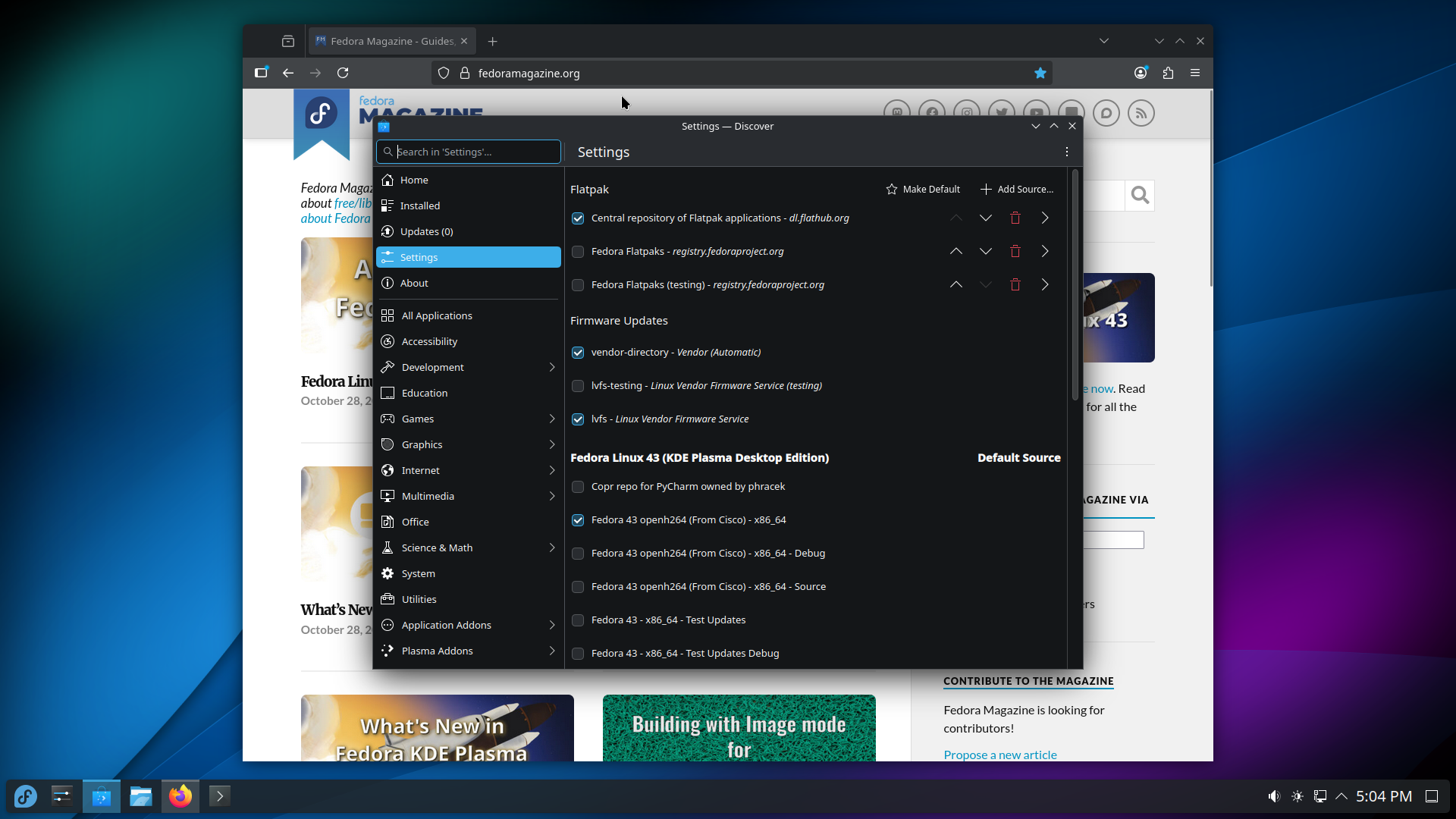The height and width of the screenshot is (819, 1456).
Task: Open Firefox account profile icon
Action: [1141, 74]
